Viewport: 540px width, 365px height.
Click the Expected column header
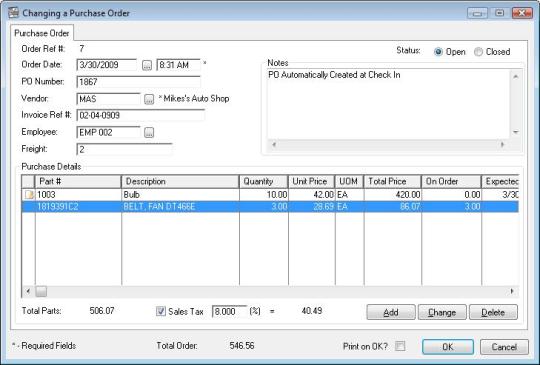(x=500, y=181)
